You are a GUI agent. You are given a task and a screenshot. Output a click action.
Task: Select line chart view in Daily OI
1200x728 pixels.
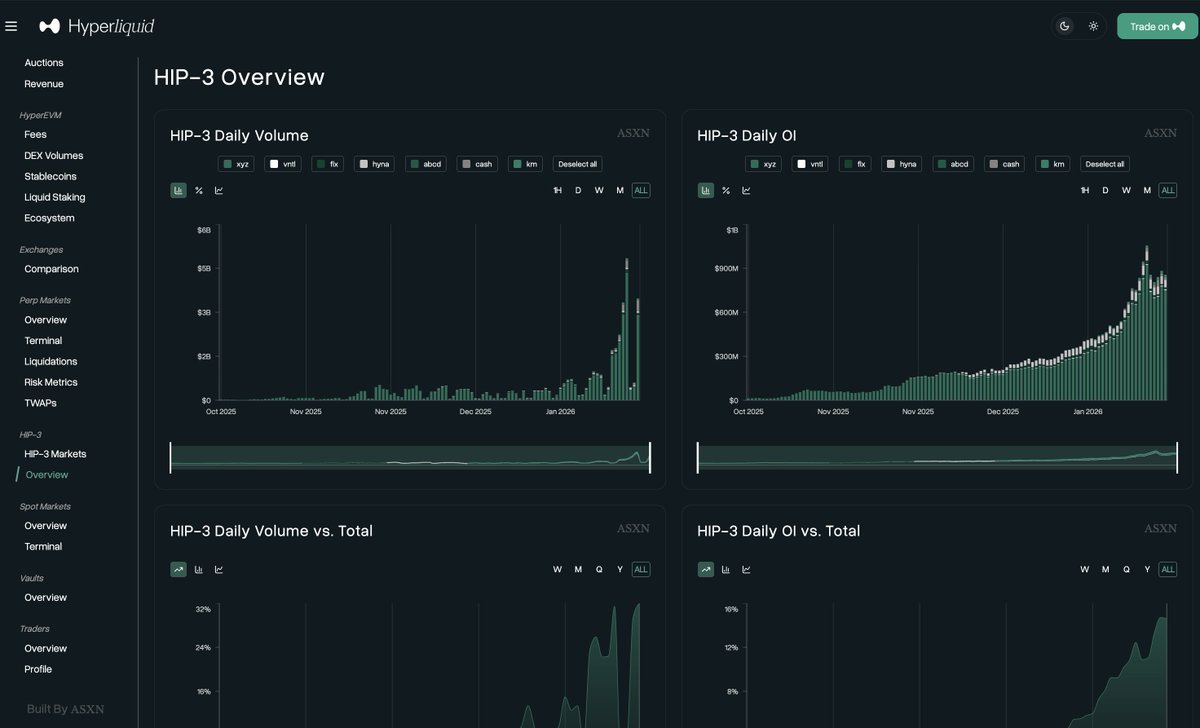[x=746, y=190]
